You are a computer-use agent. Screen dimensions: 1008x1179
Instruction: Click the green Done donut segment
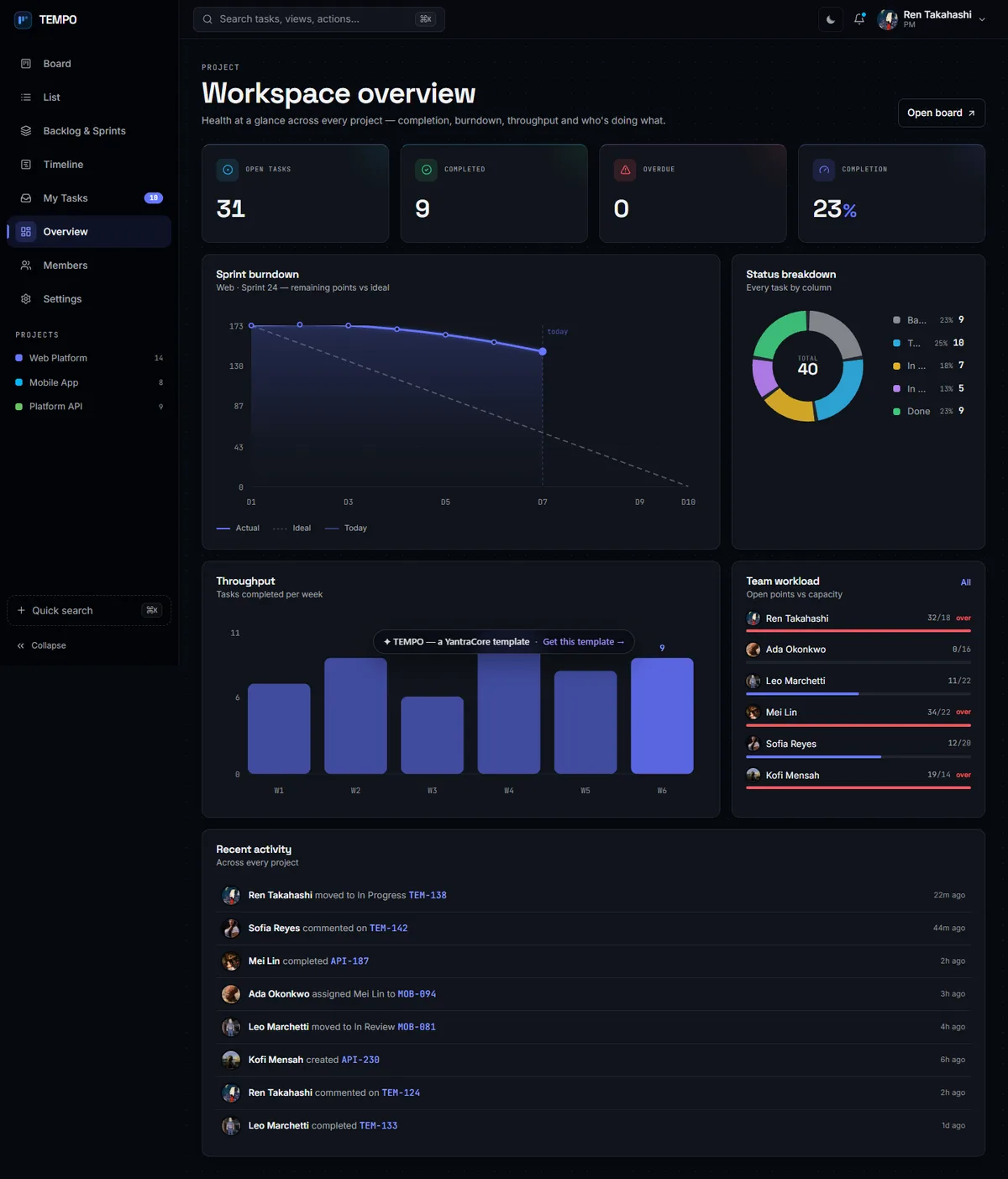tap(778, 331)
